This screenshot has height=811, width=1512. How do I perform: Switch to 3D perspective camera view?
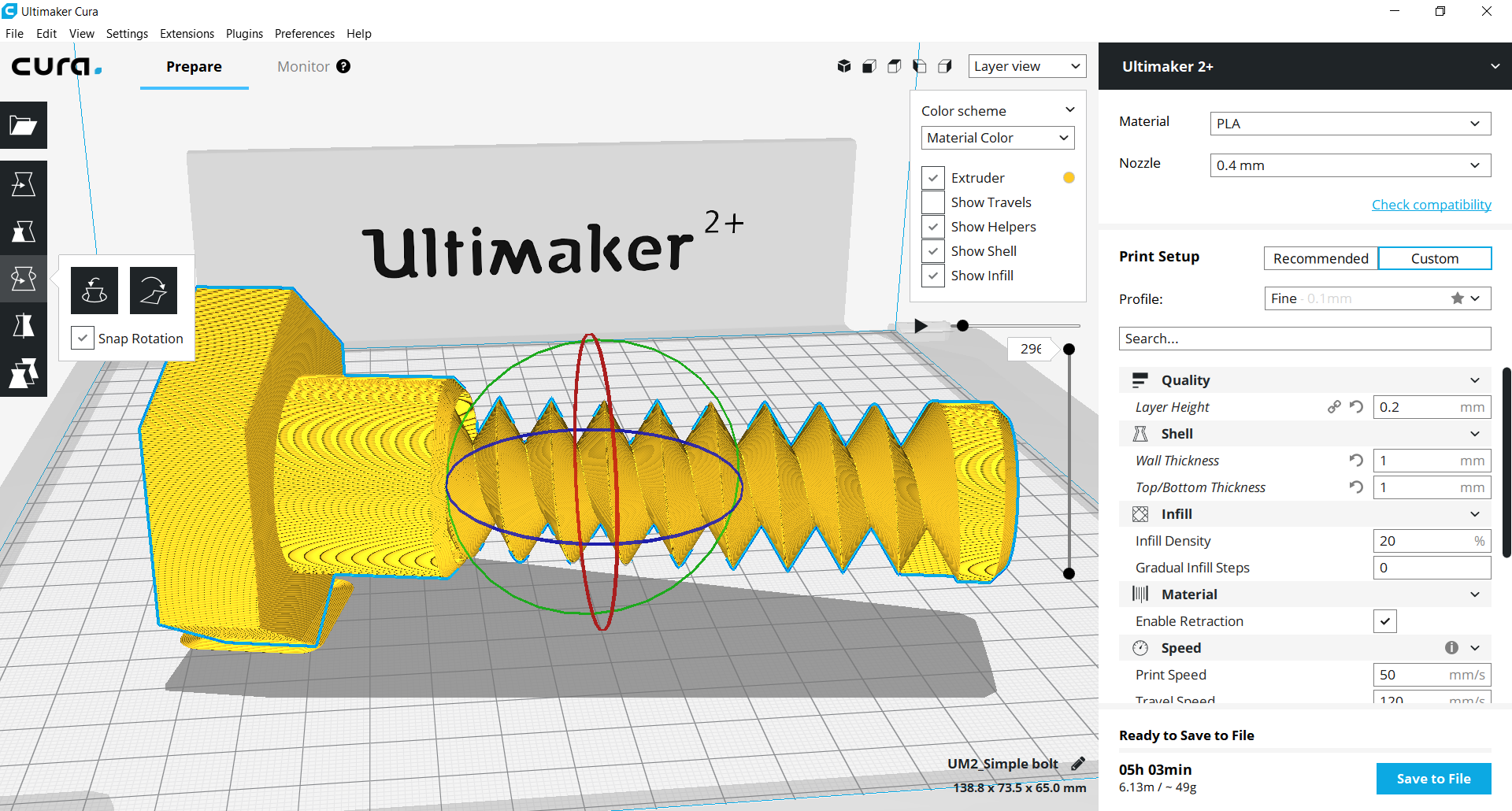(844, 66)
